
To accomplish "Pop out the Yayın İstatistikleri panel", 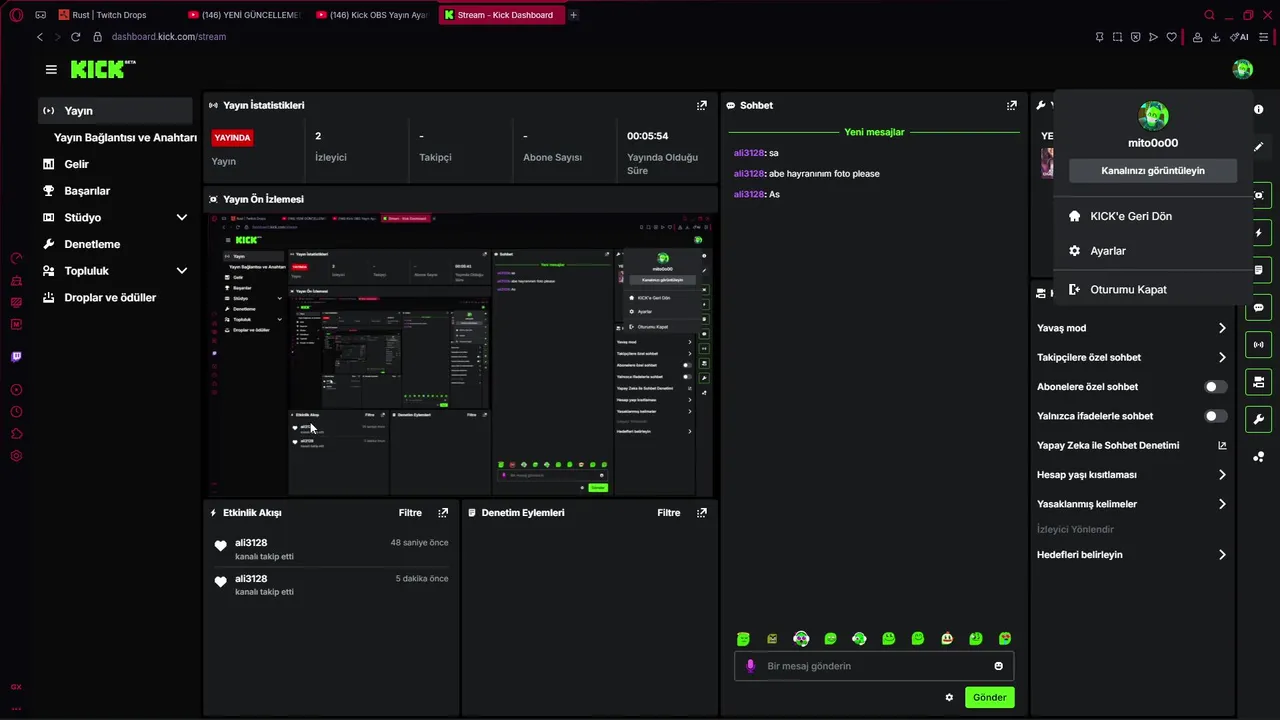I will (702, 105).
